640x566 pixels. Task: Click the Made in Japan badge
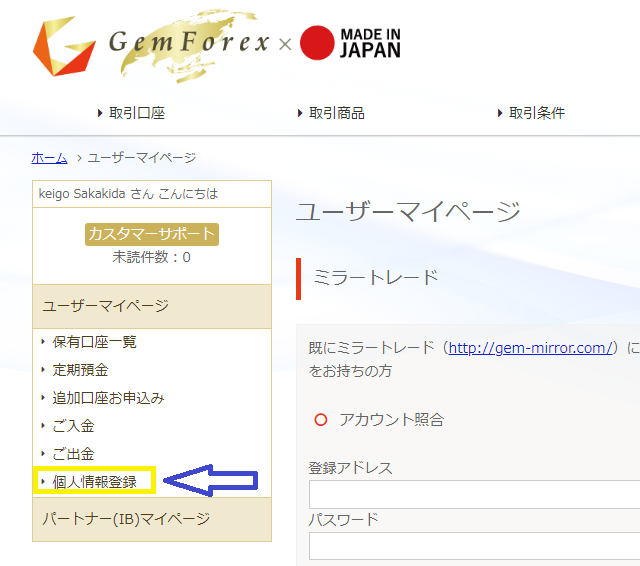pos(350,43)
